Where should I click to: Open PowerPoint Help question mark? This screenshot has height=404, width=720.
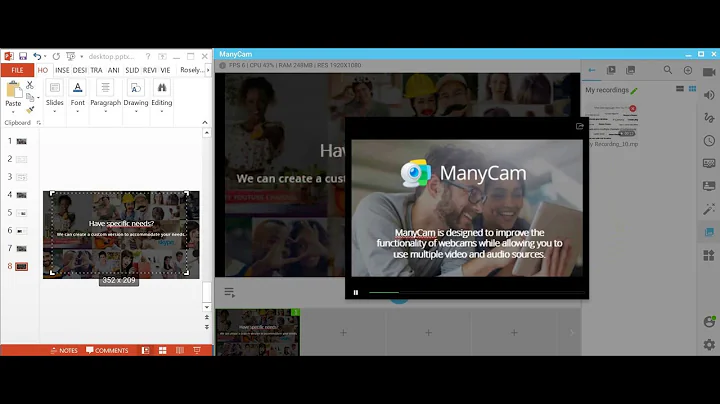pyautogui.click(x=148, y=56)
